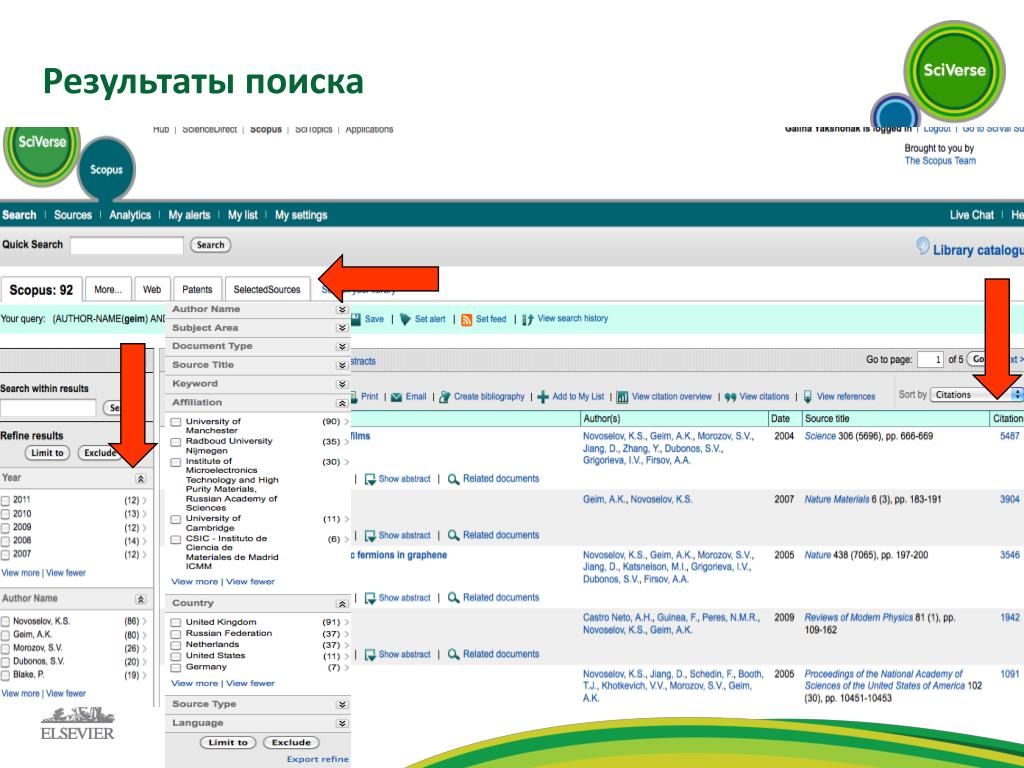Click Export refine link
The height and width of the screenshot is (768, 1024).
tap(317, 760)
